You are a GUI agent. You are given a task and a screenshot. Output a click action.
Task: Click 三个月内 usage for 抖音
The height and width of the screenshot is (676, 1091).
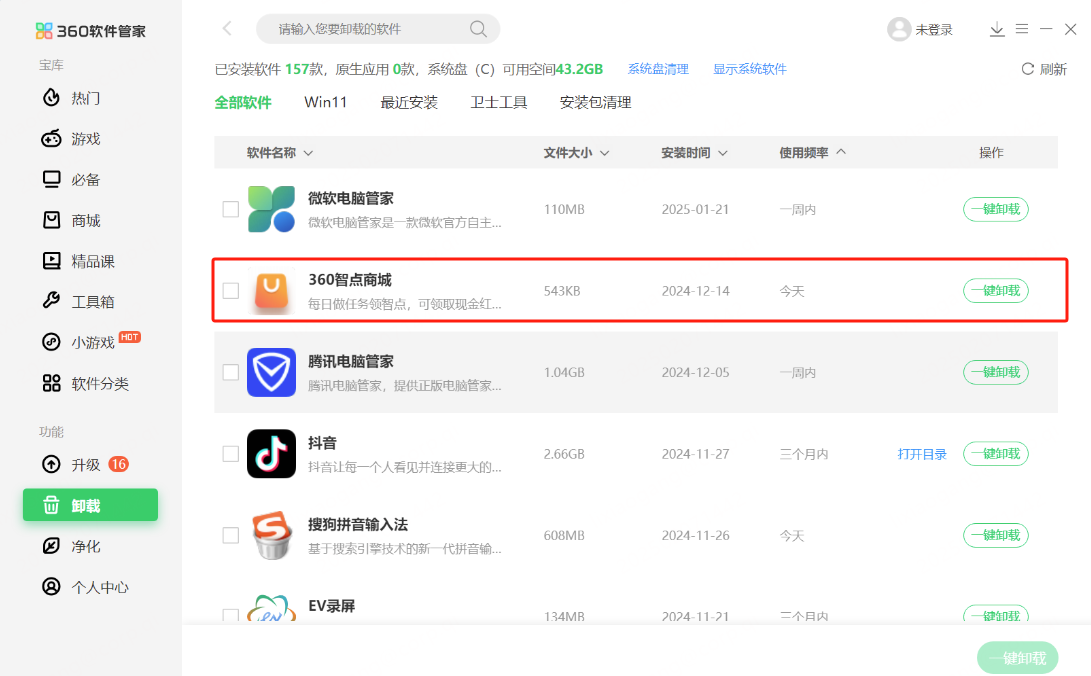click(x=804, y=454)
